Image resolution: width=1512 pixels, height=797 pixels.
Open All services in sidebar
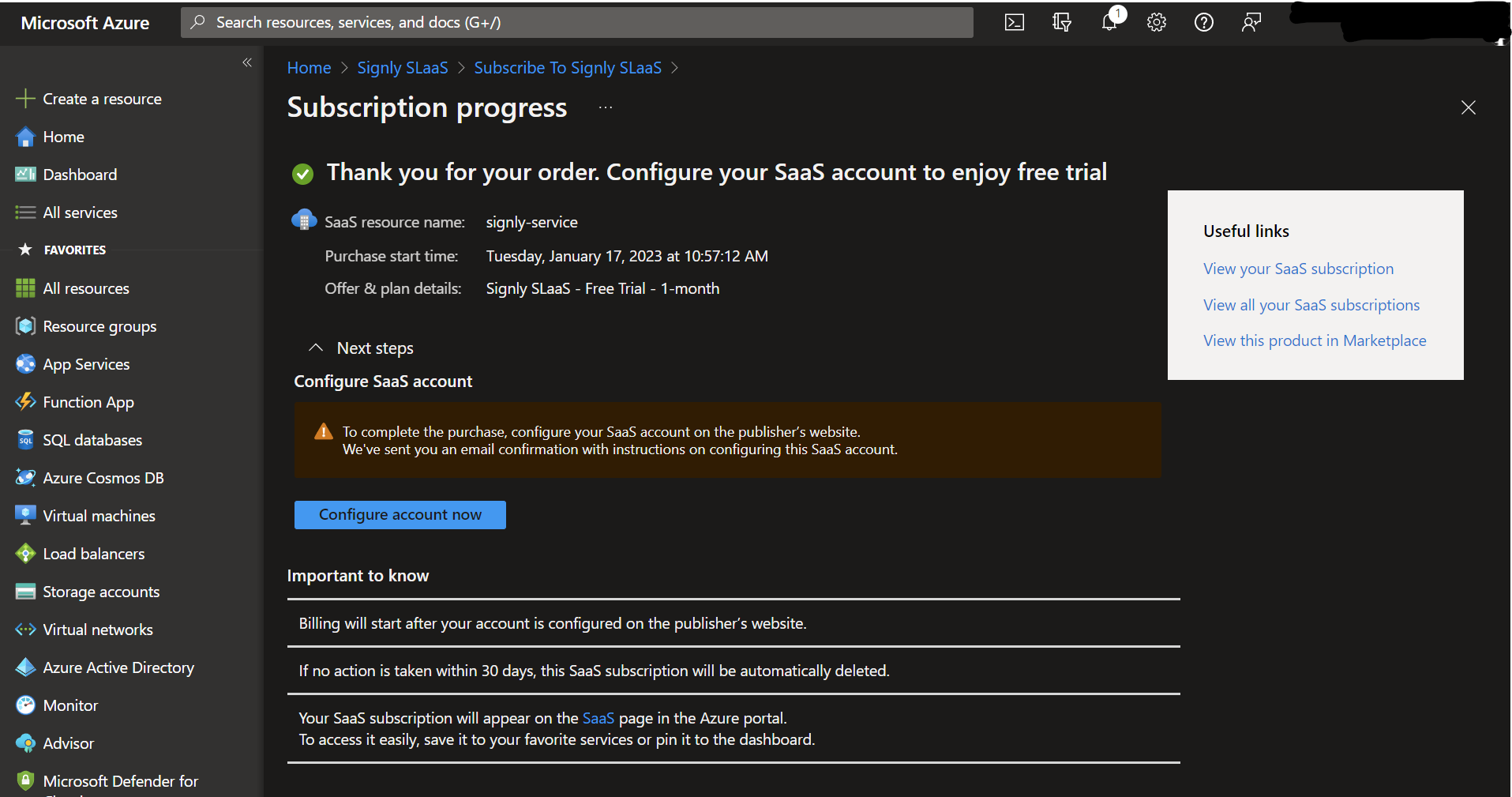pos(80,212)
